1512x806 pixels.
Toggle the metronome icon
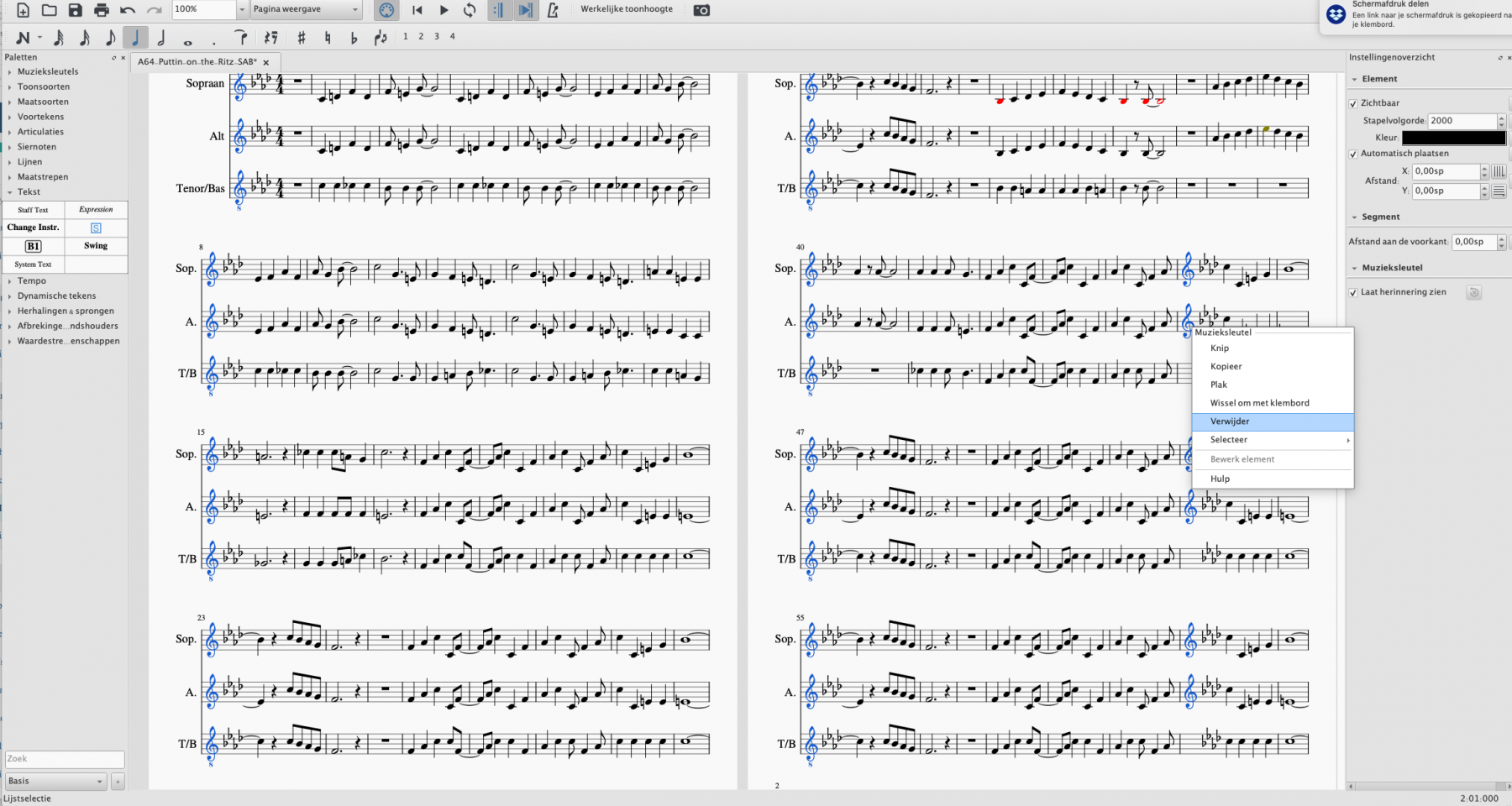pyautogui.click(x=553, y=10)
